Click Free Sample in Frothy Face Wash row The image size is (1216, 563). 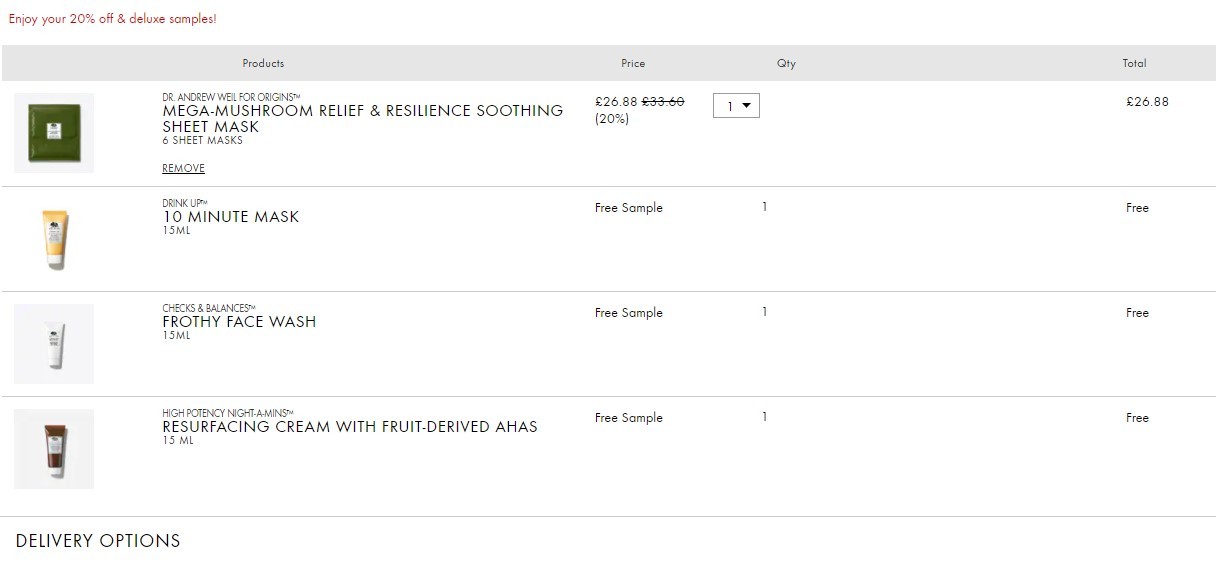(x=629, y=313)
